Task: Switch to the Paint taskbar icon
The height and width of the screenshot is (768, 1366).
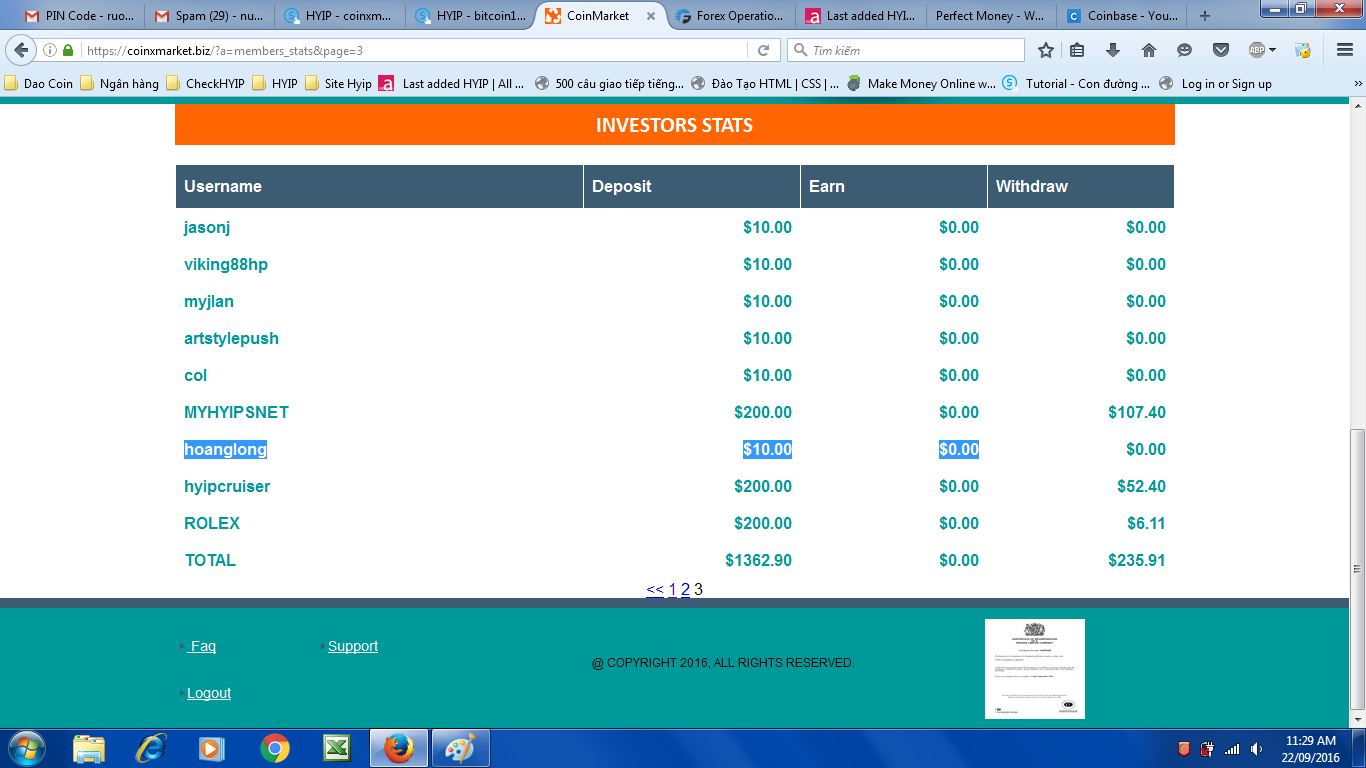Action: tap(460, 748)
